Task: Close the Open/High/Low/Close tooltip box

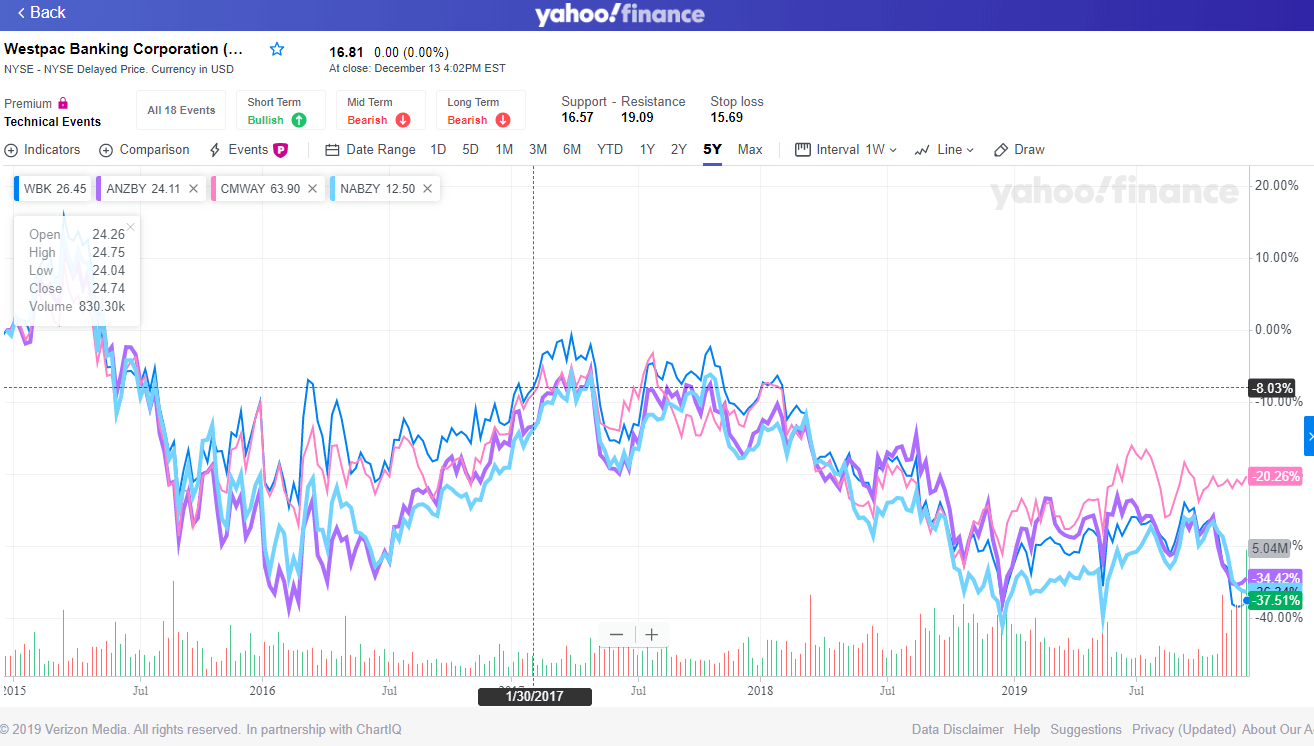Action: tap(130, 227)
